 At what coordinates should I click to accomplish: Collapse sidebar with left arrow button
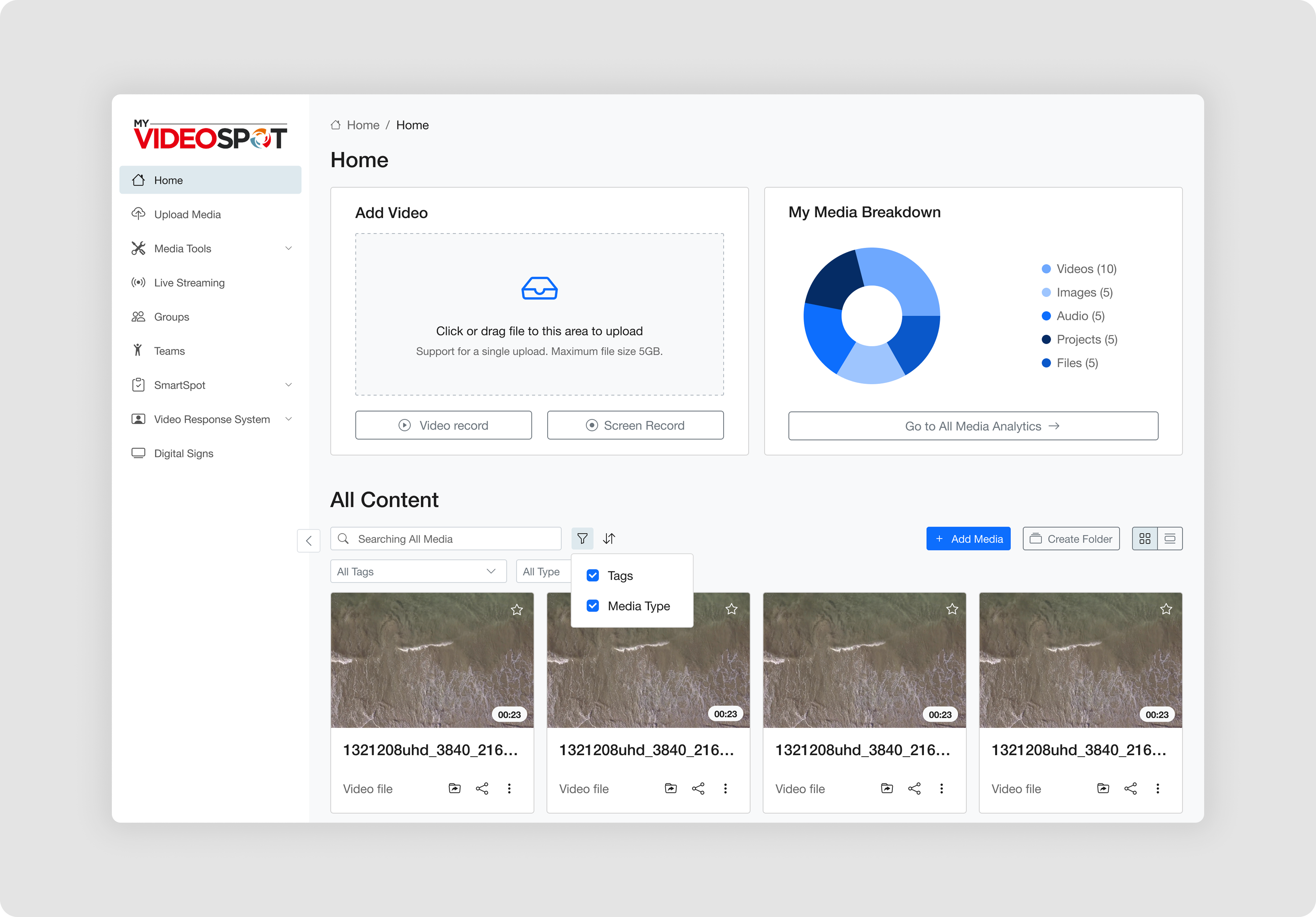coord(308,540)
